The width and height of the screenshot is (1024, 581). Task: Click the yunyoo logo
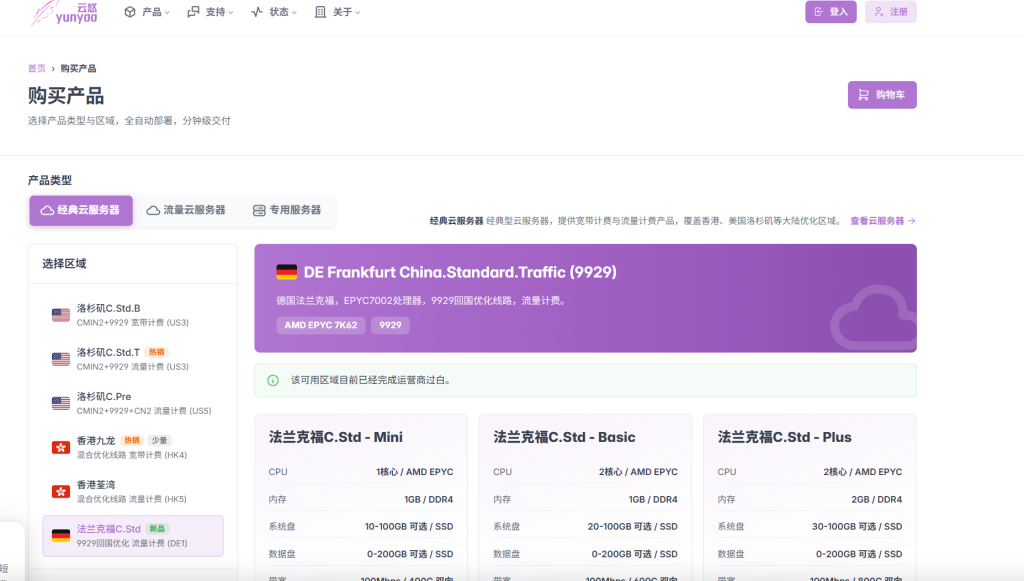coord(64,12)
